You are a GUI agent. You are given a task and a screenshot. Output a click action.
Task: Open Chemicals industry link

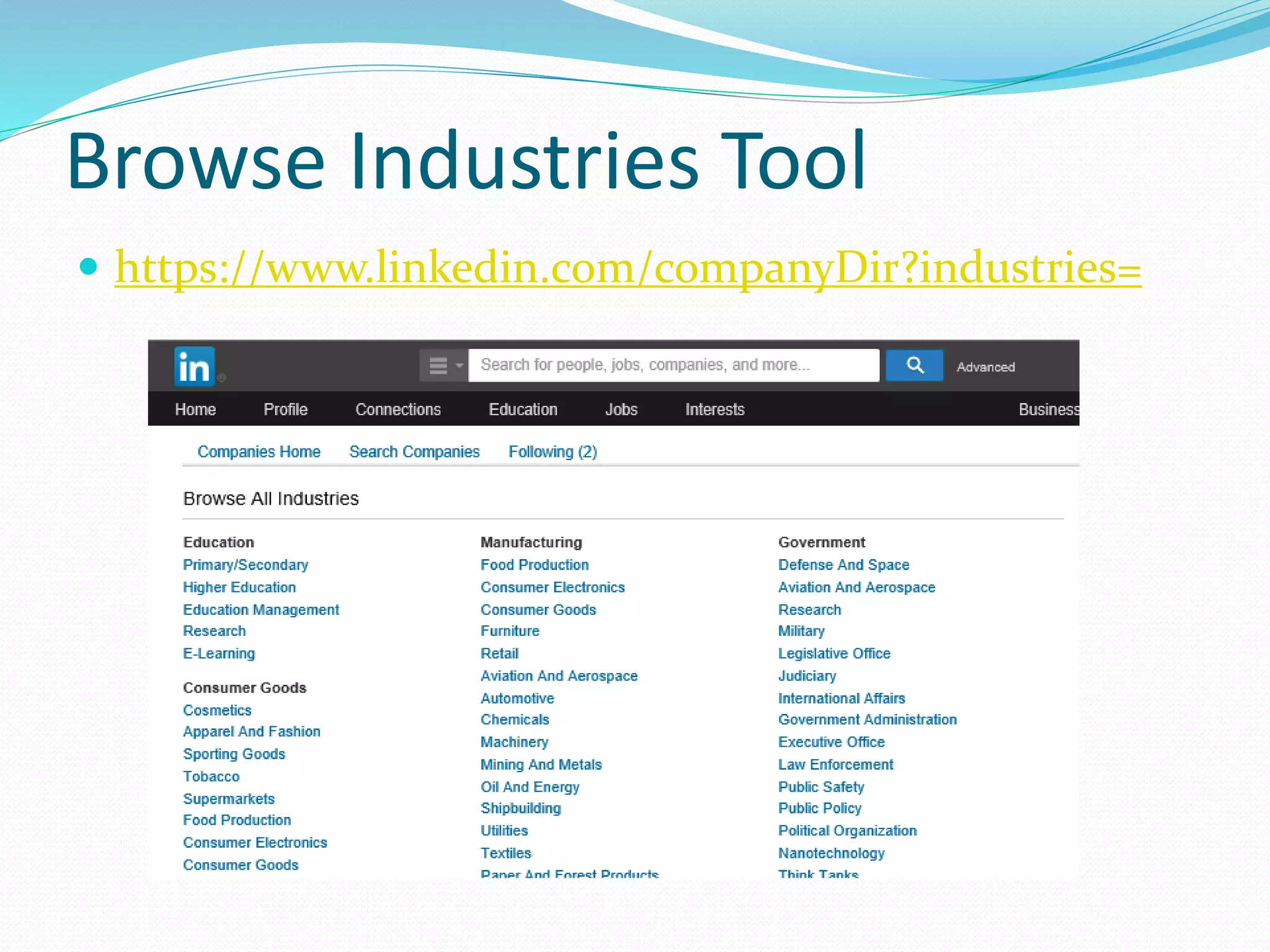[x=515, y=720]
